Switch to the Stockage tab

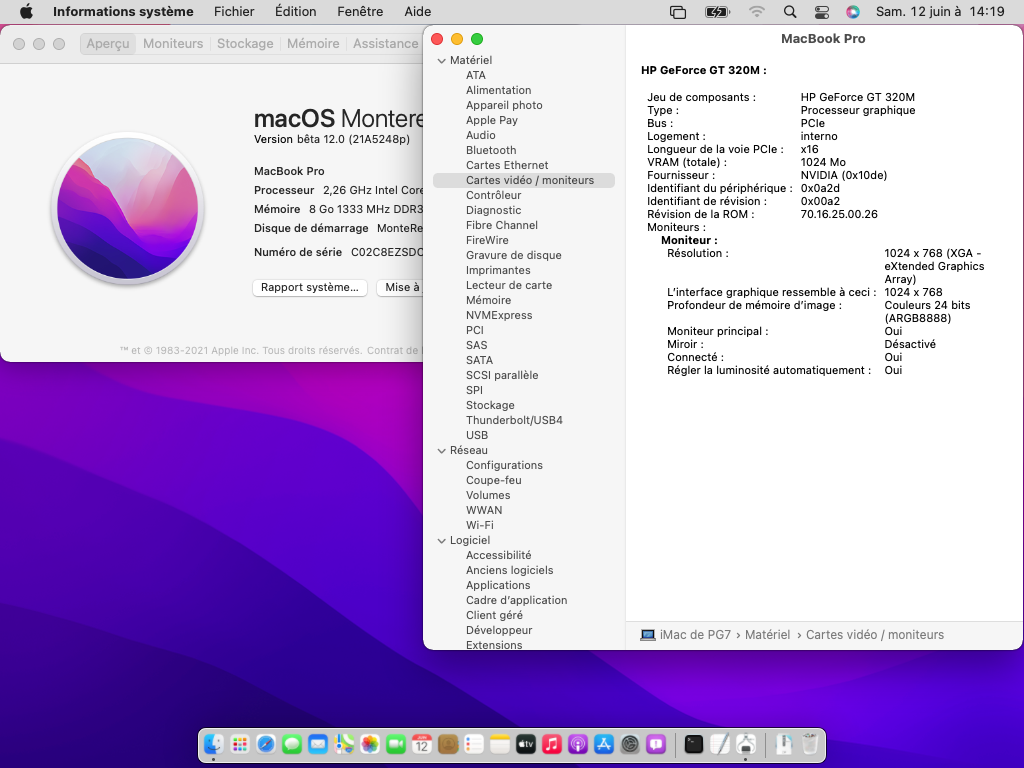(x=245, y=44)
